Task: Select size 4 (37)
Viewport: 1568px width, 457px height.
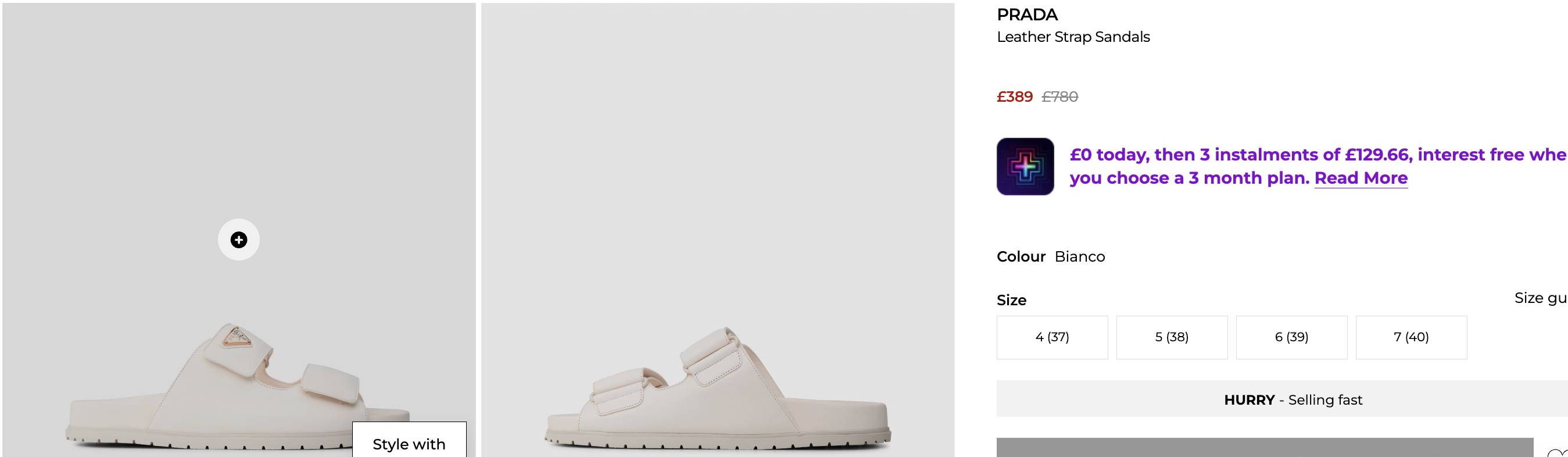Action: (x=1052, y=337)
